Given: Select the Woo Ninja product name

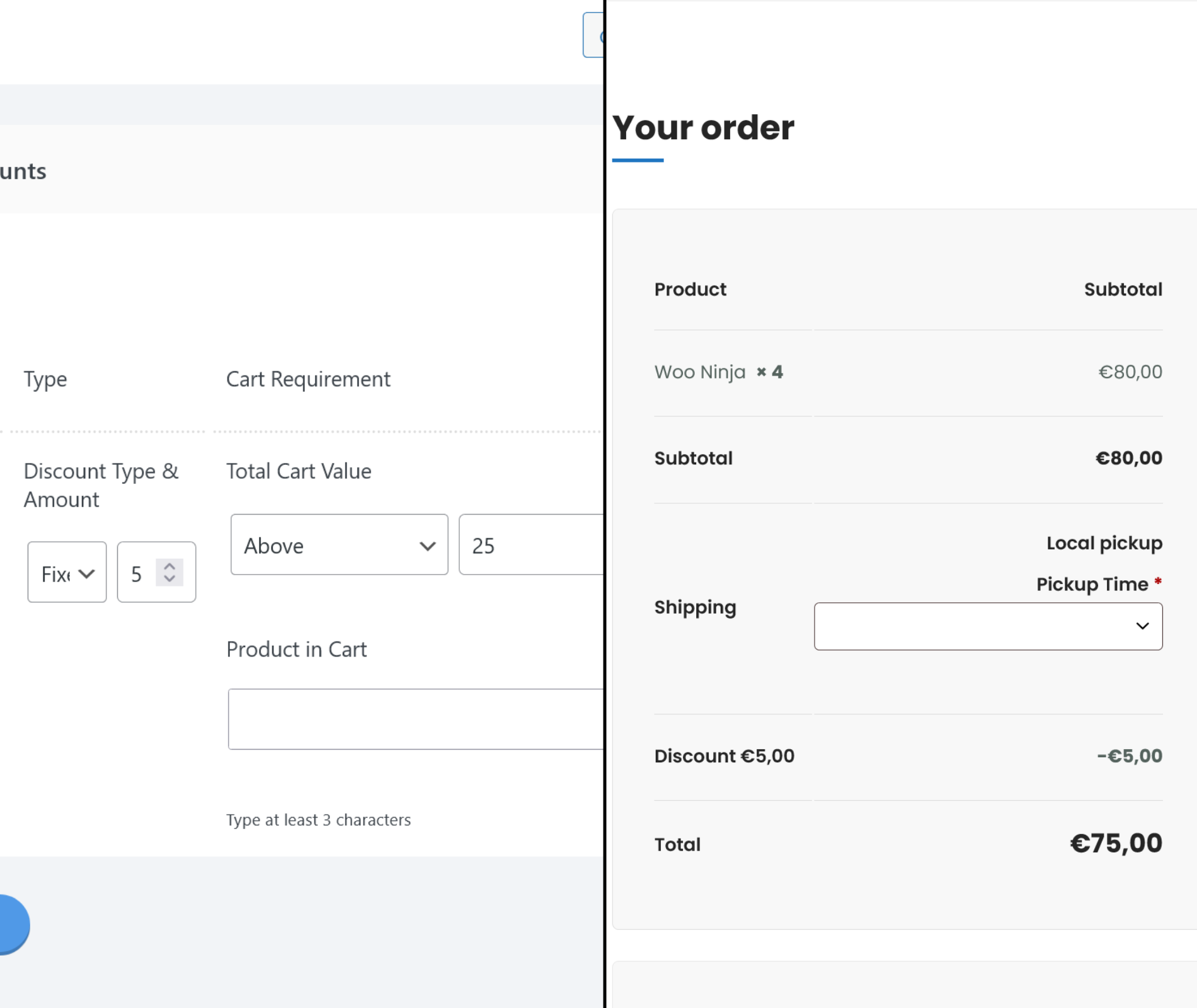Looking at the screenshot, I should [x=699, y=372].
